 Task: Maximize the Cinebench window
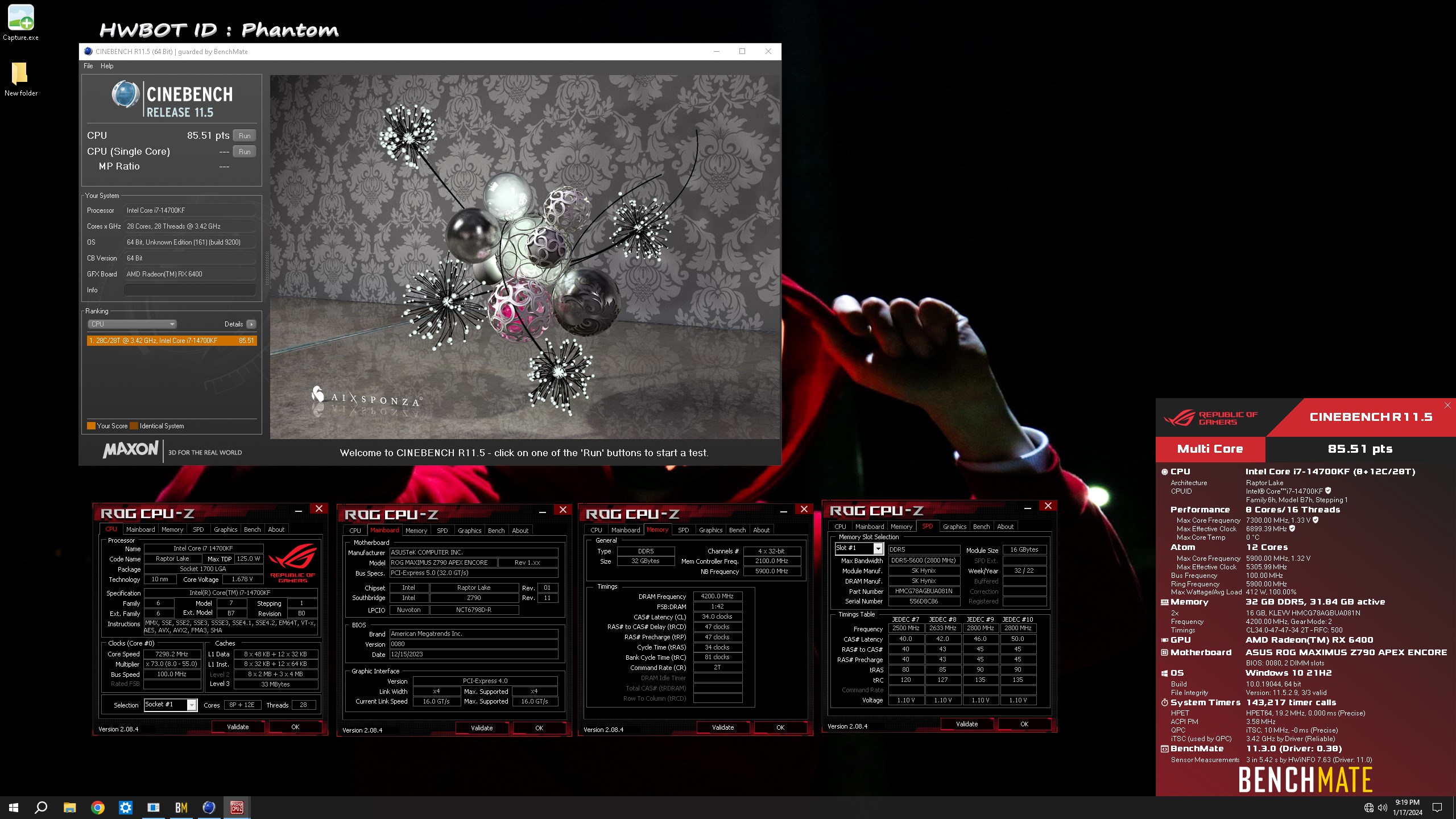pyautogui.click(x=742, y=52)
